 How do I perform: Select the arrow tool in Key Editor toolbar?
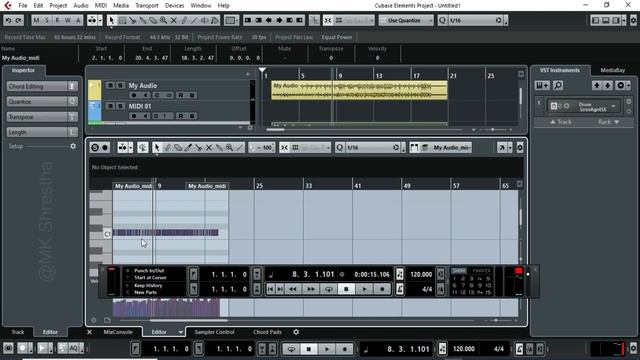[x=157, y=147]
